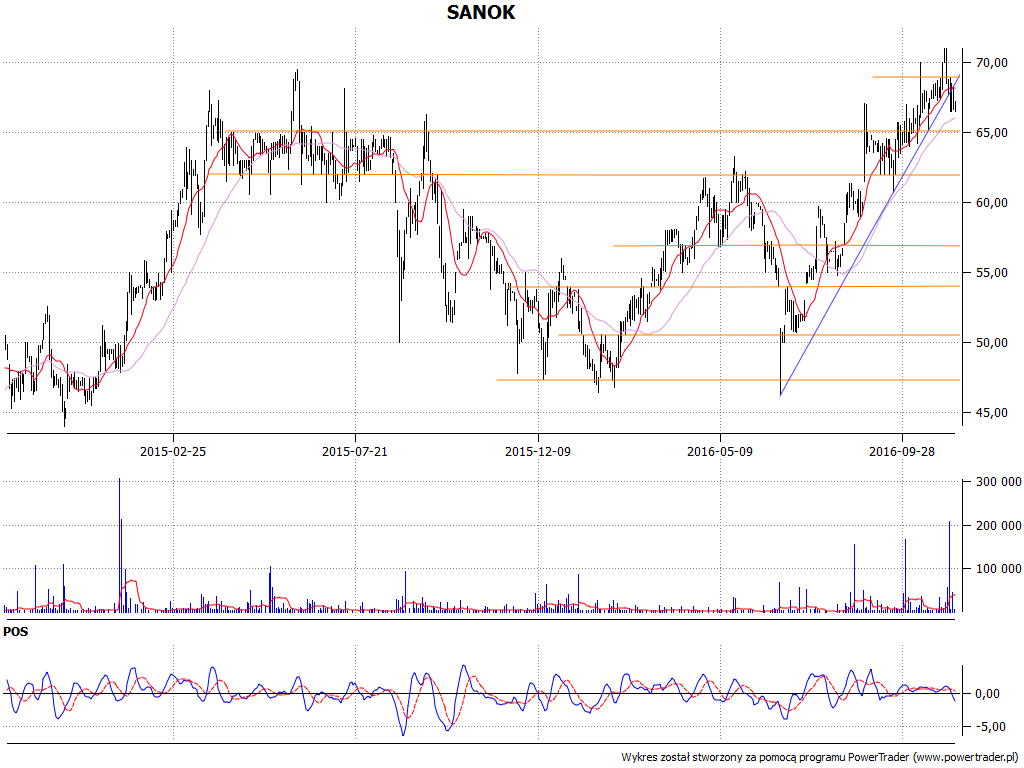The image size is (1024, 768).
Task: Click the volume spike near 200 000 at far right
Action: click(950, 567)
